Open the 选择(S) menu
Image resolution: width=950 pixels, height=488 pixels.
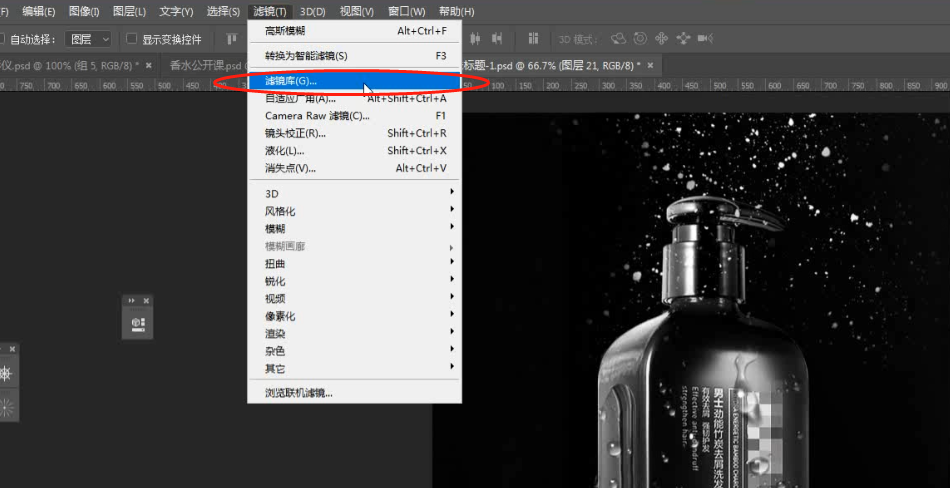223,12
